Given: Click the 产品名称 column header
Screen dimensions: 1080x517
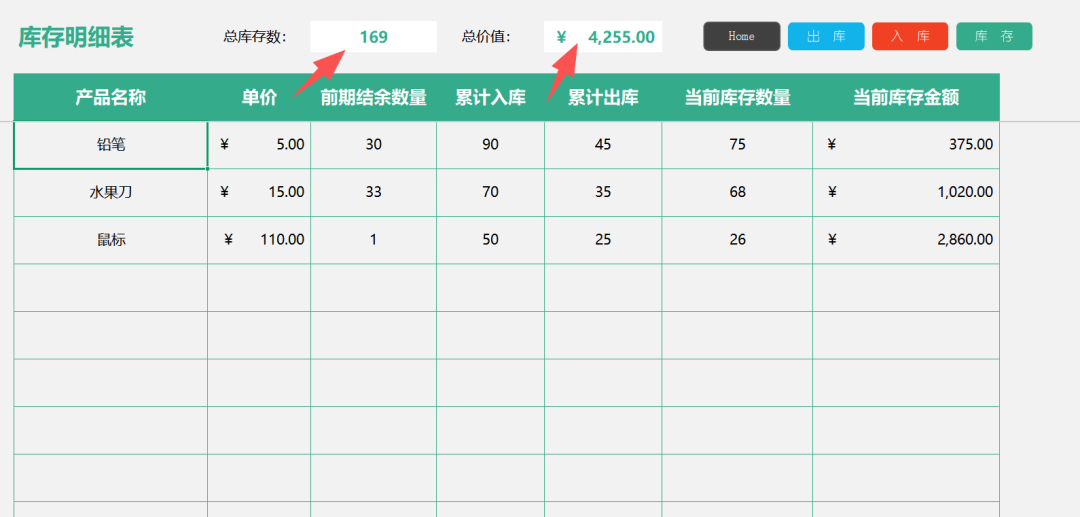Looking at the screenshot, I should 111,97.
